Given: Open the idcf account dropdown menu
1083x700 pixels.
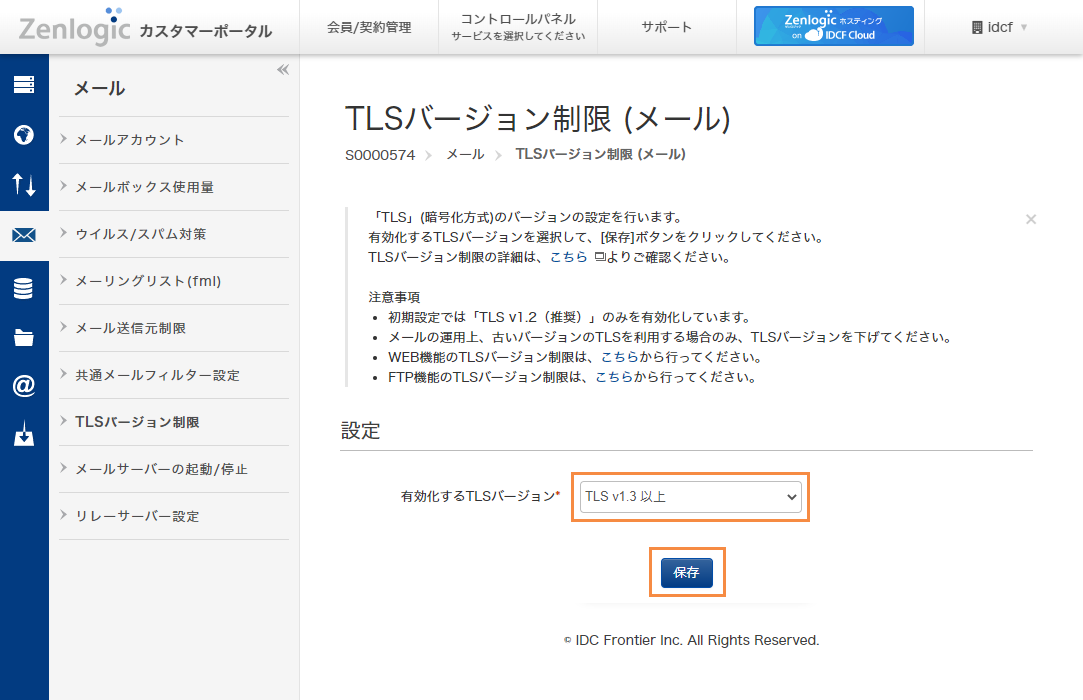Looking at the screenshot, I should 1000,27.
